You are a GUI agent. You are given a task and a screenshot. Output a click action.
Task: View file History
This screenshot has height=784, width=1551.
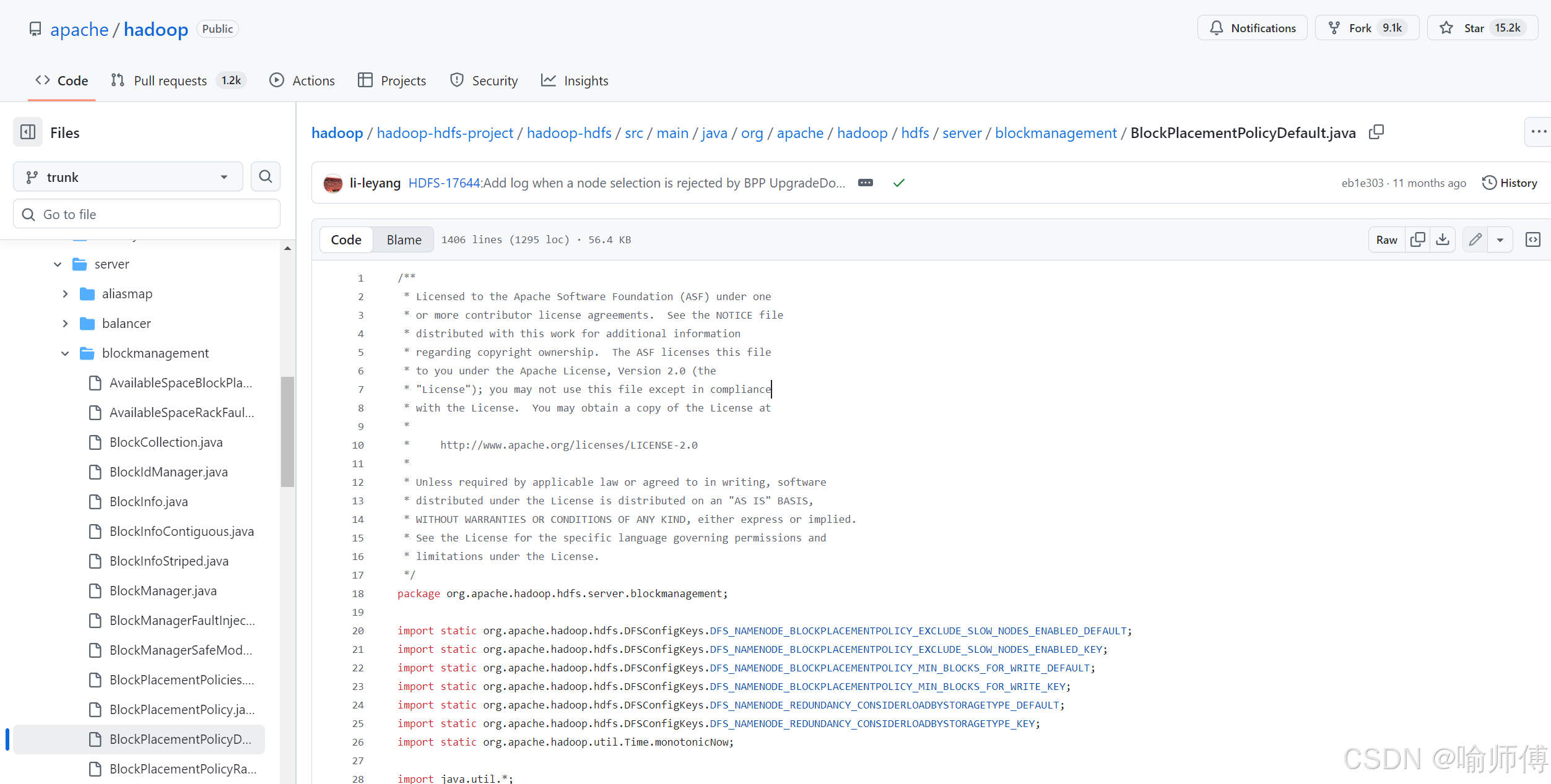[1510, 183]
